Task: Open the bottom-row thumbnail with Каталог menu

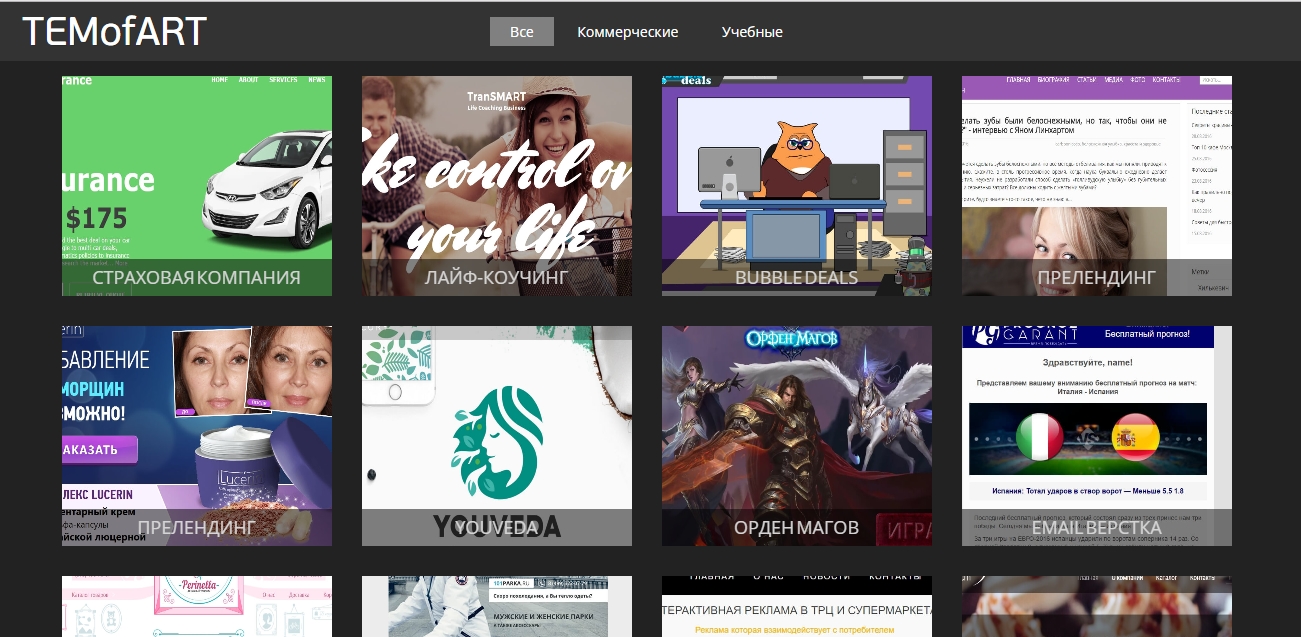Action: [1097, 606]
